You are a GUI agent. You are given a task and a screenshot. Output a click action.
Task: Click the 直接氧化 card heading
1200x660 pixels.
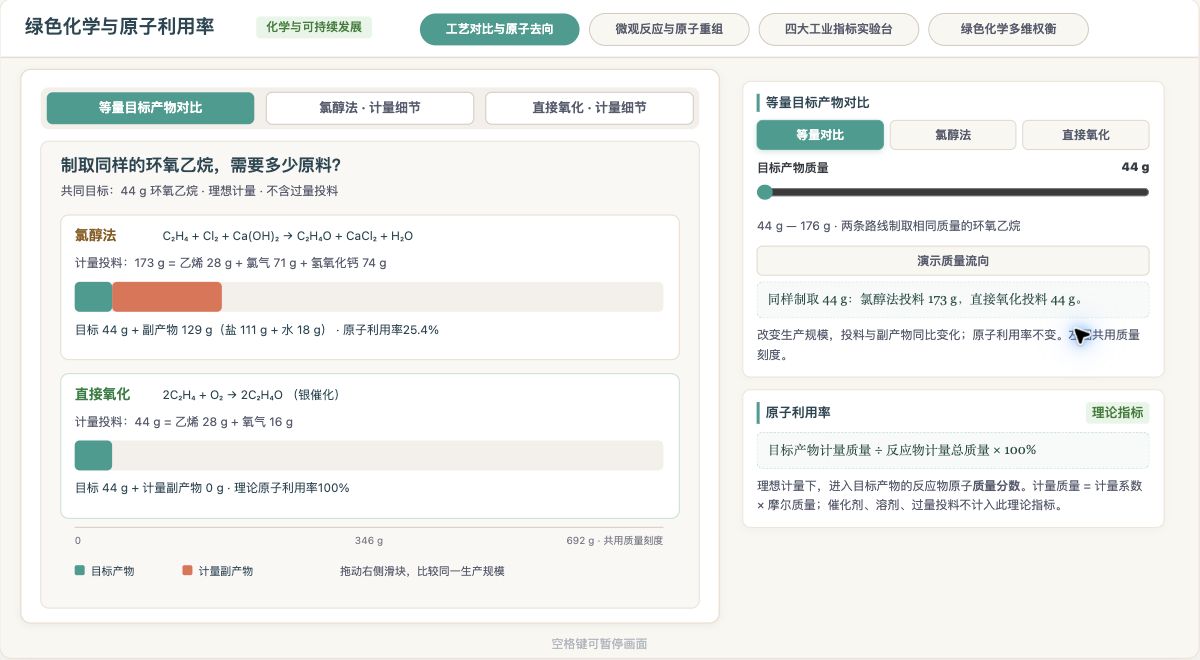click(x=103, y=394)
